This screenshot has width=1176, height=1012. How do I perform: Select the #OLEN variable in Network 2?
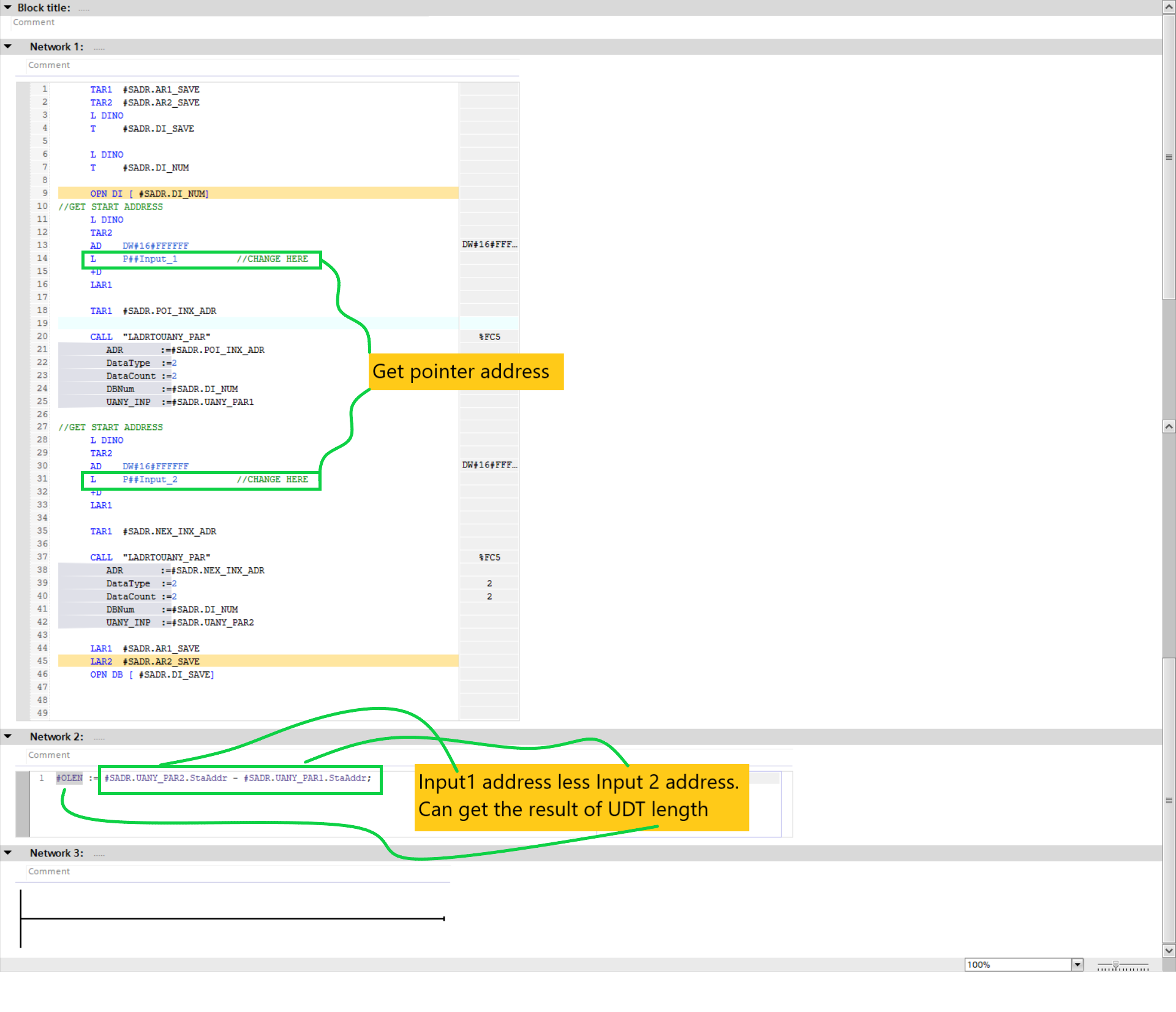tap(69, 778)
